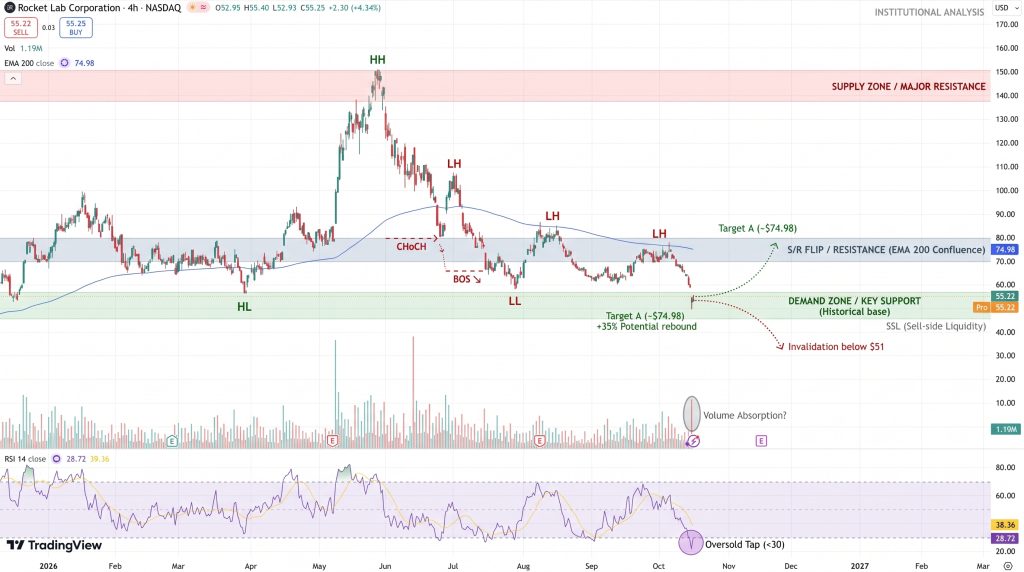The width and height of the screenshot is (1024, 572).
Task: Select the EMA 200 close legend entry
Action: click(x=29, y=63)
